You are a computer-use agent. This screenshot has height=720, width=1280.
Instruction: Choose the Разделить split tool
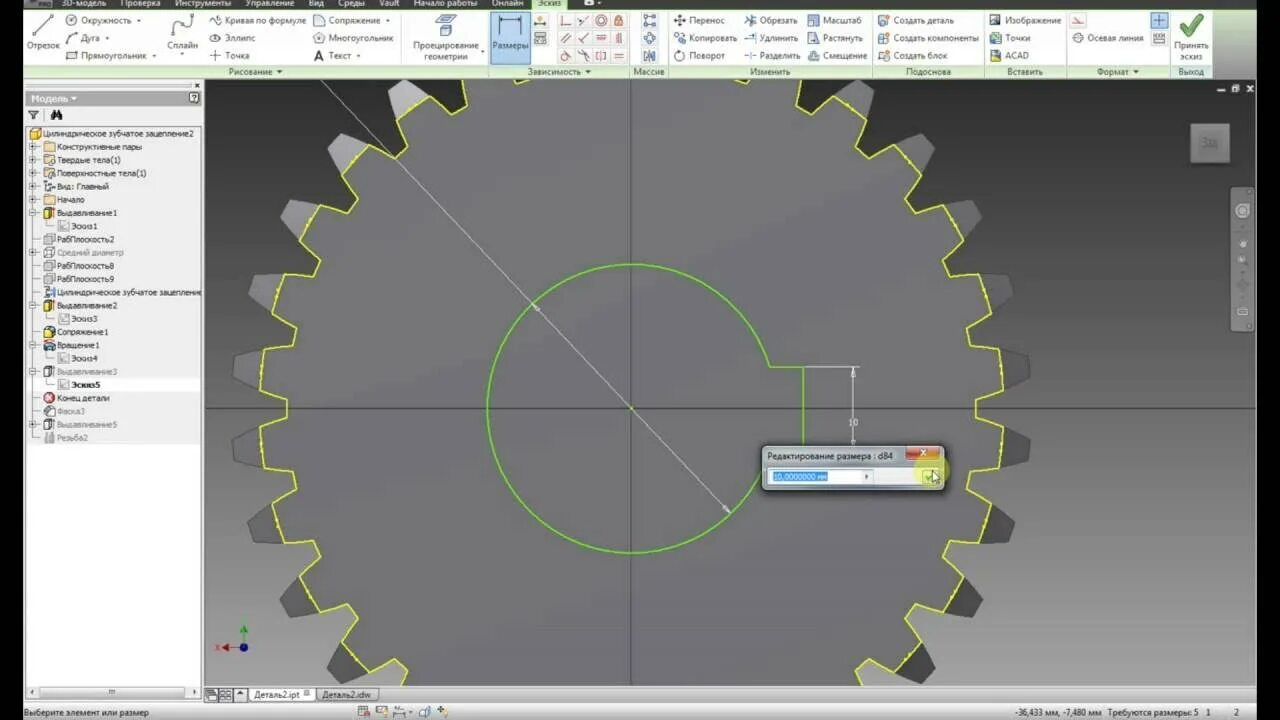pos(772,56)
